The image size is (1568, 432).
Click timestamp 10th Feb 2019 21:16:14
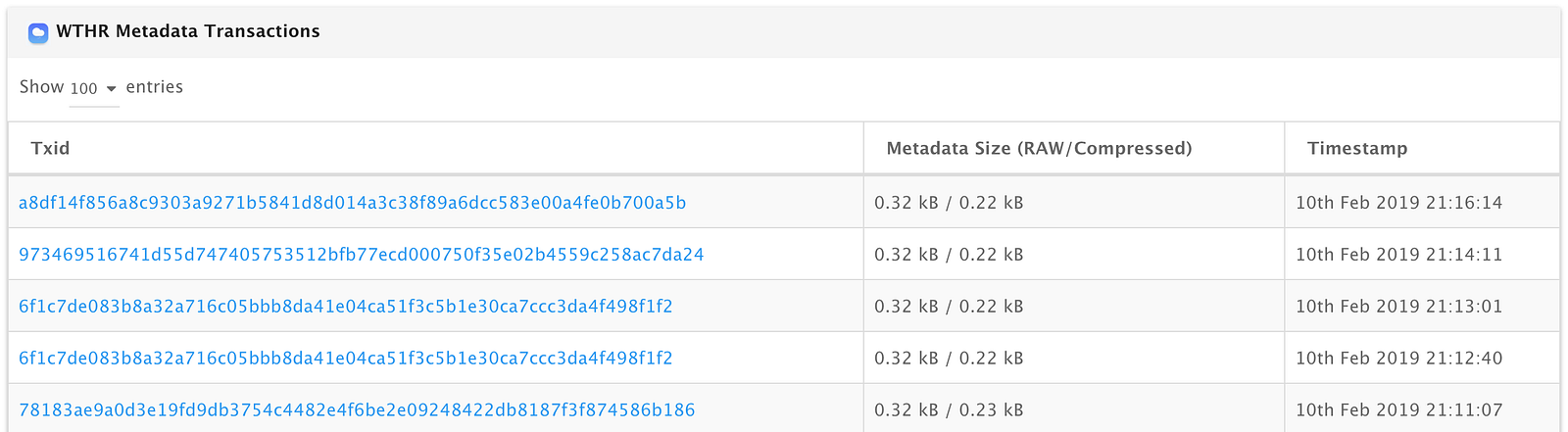click(1398, 203)
